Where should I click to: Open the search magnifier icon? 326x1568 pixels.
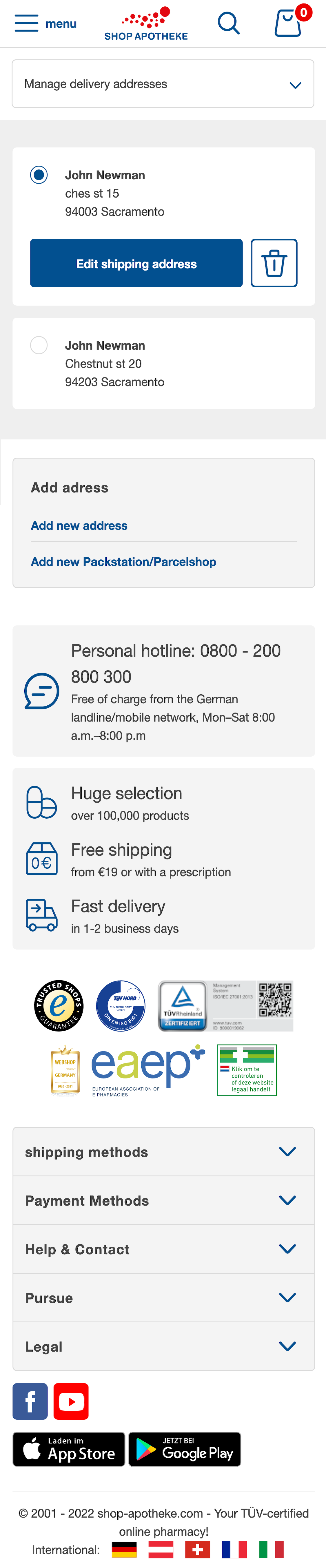point(229,24)
